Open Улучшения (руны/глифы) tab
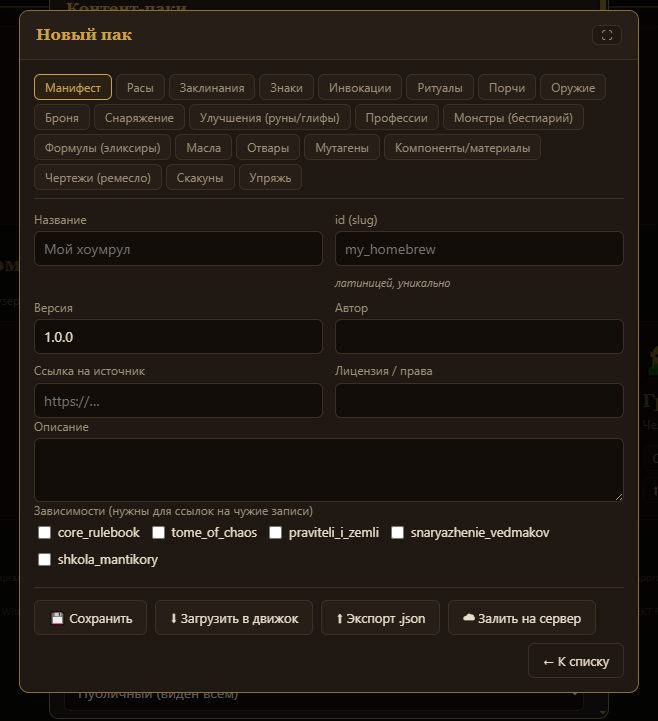The width and height of the screenshot is (658, 721). click(269, 117)
